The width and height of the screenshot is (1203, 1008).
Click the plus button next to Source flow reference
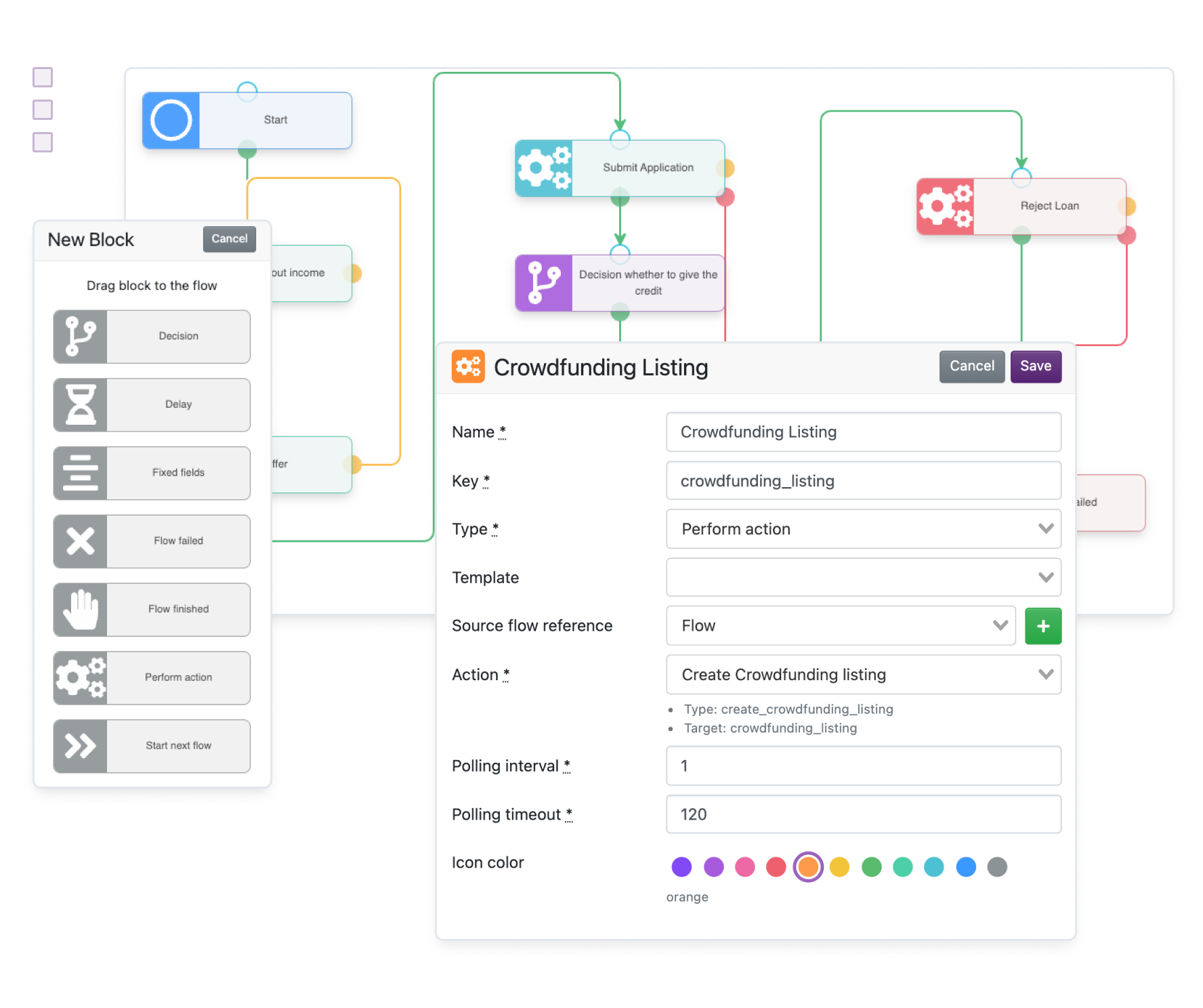[x=1043, y=626]
